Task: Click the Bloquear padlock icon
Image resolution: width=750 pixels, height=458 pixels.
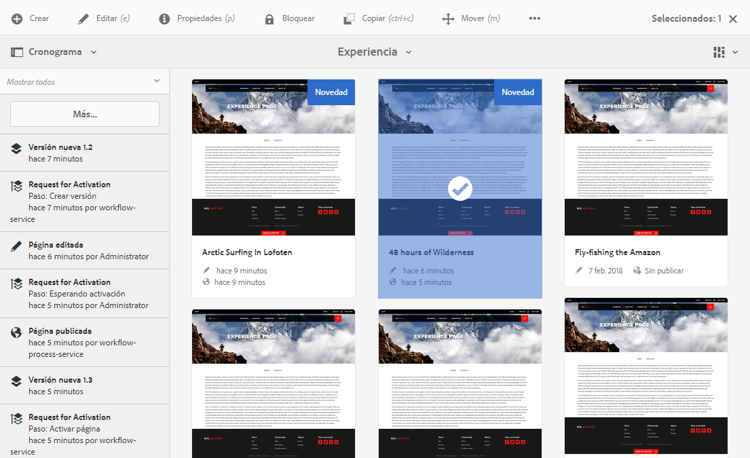Action: tap(269, 19)
